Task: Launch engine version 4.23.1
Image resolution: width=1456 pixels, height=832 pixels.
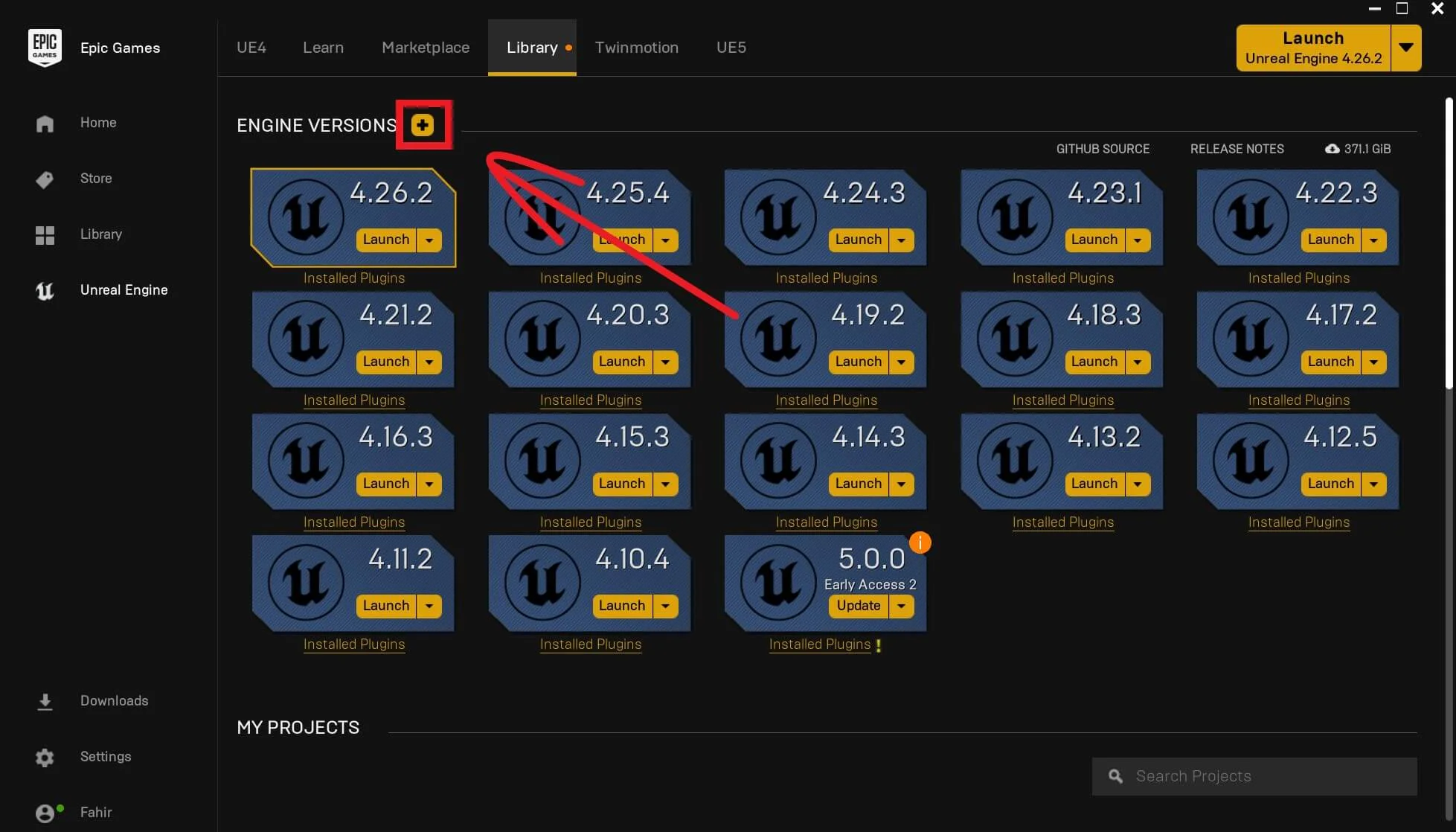Action: (1094, 240)
